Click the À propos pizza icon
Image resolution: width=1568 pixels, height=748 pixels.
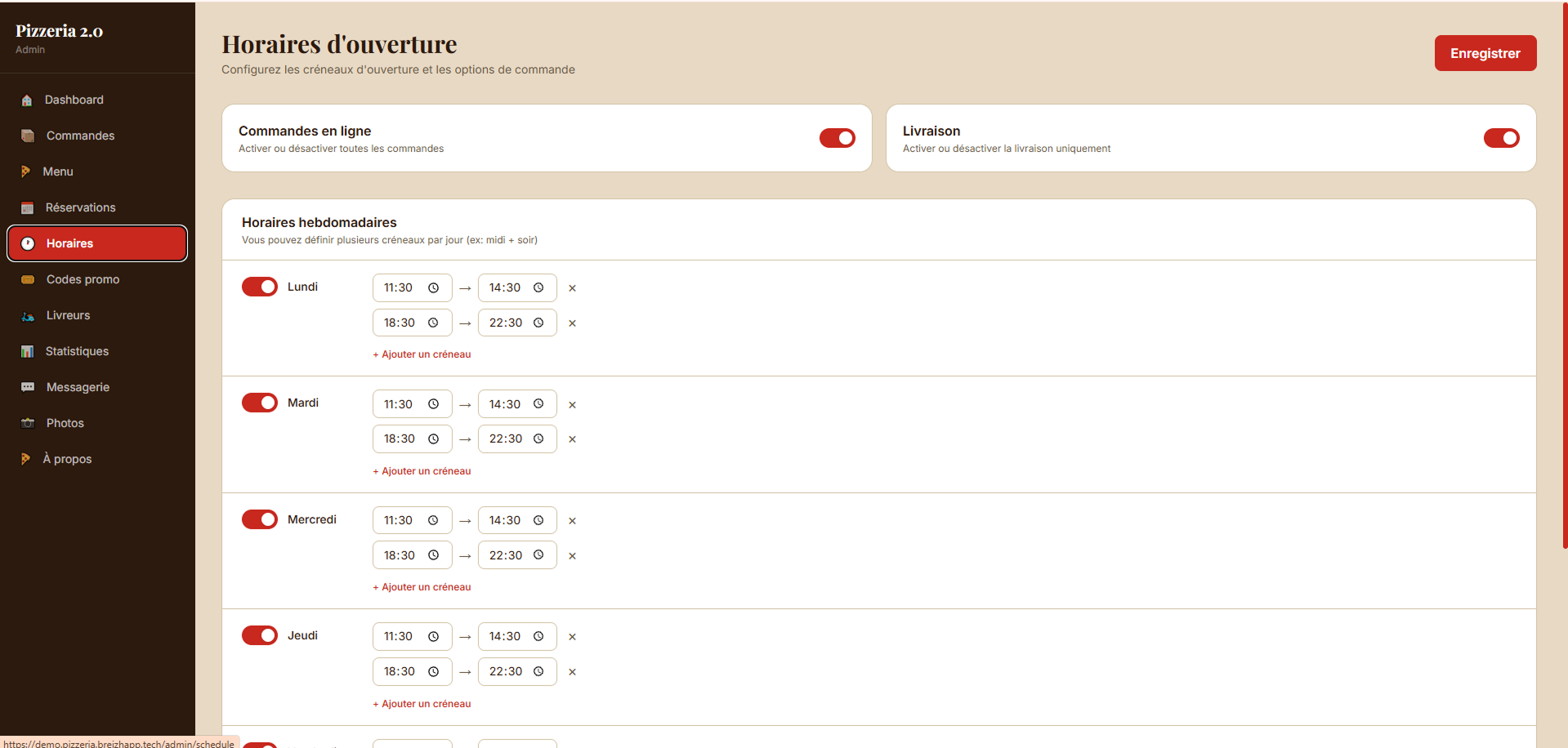pos(26,459)
